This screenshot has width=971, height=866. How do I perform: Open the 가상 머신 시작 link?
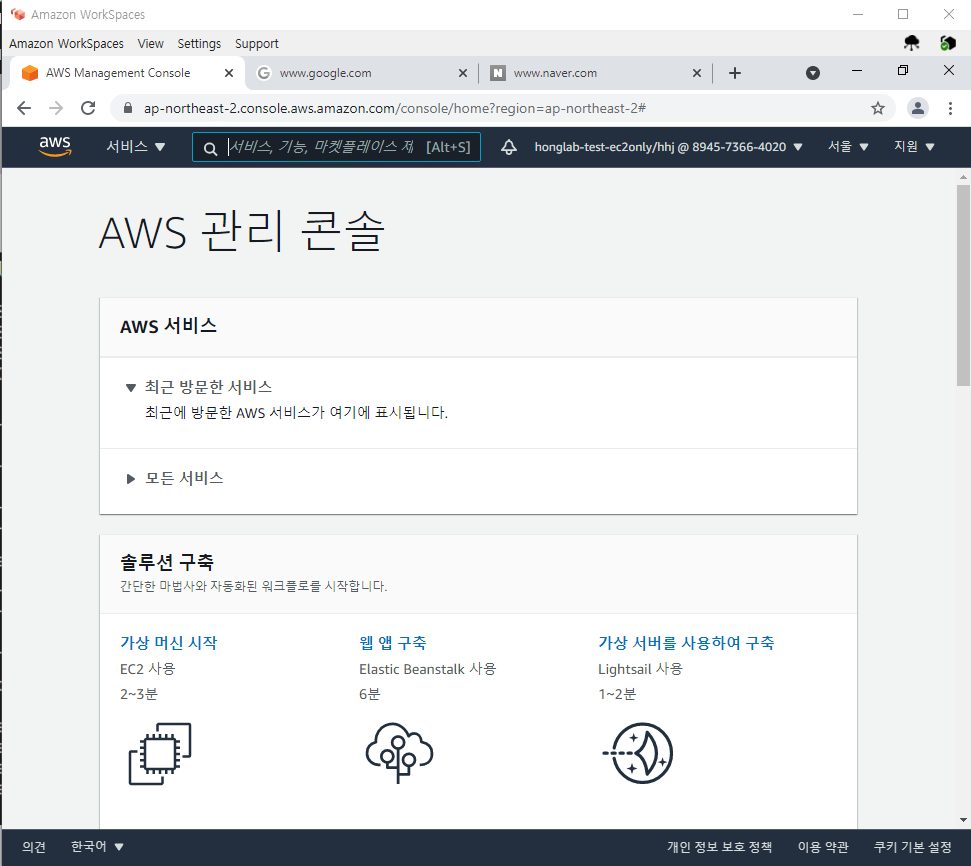pos(168,642)
